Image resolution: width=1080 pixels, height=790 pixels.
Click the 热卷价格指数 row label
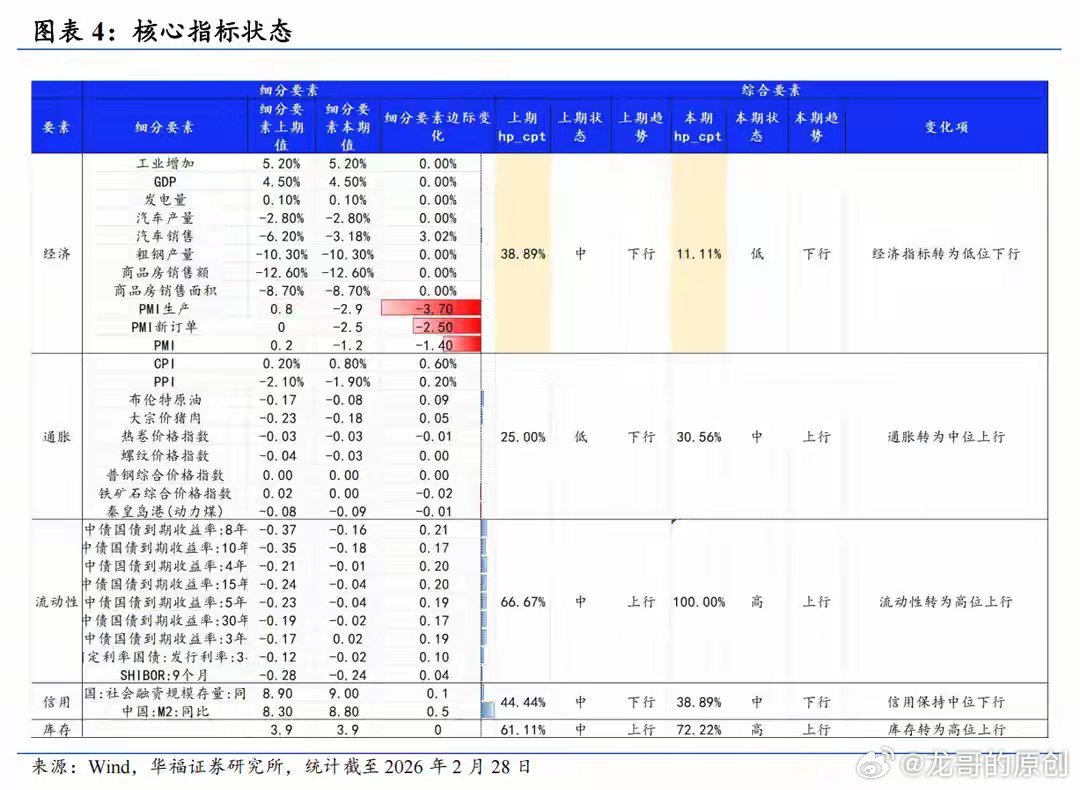point(165,437)
